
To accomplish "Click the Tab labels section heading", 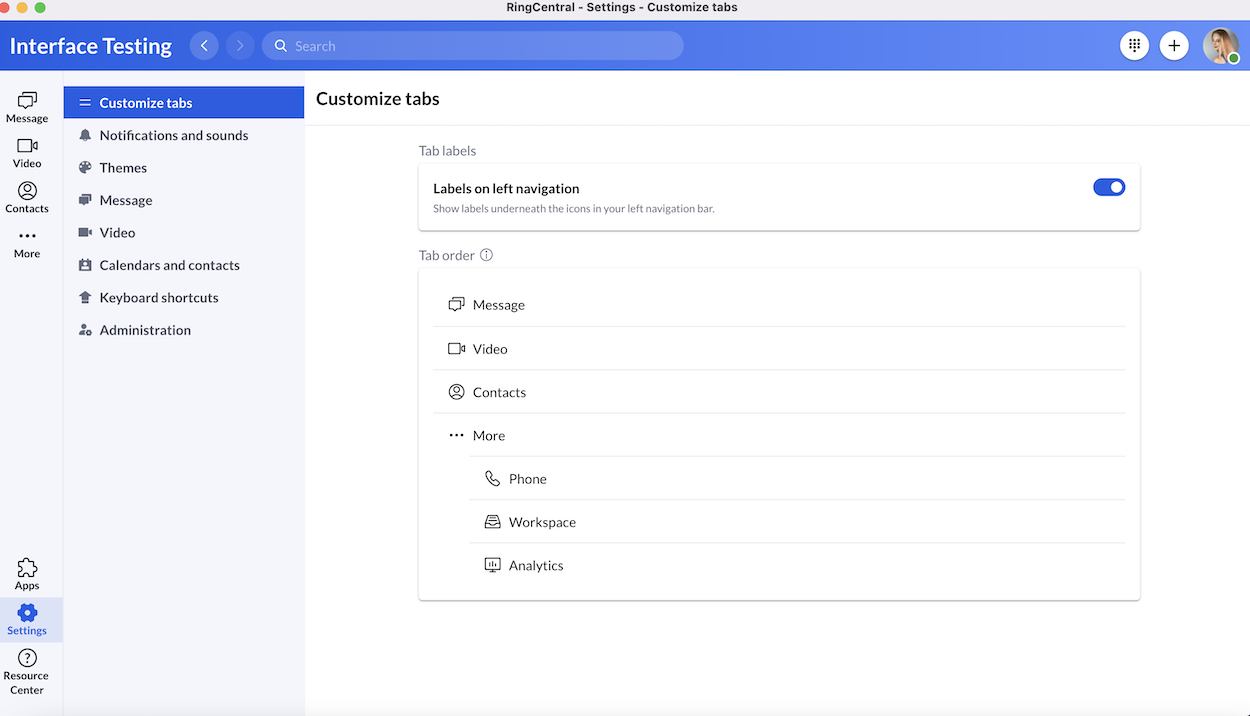I will (x=447, y=151).
